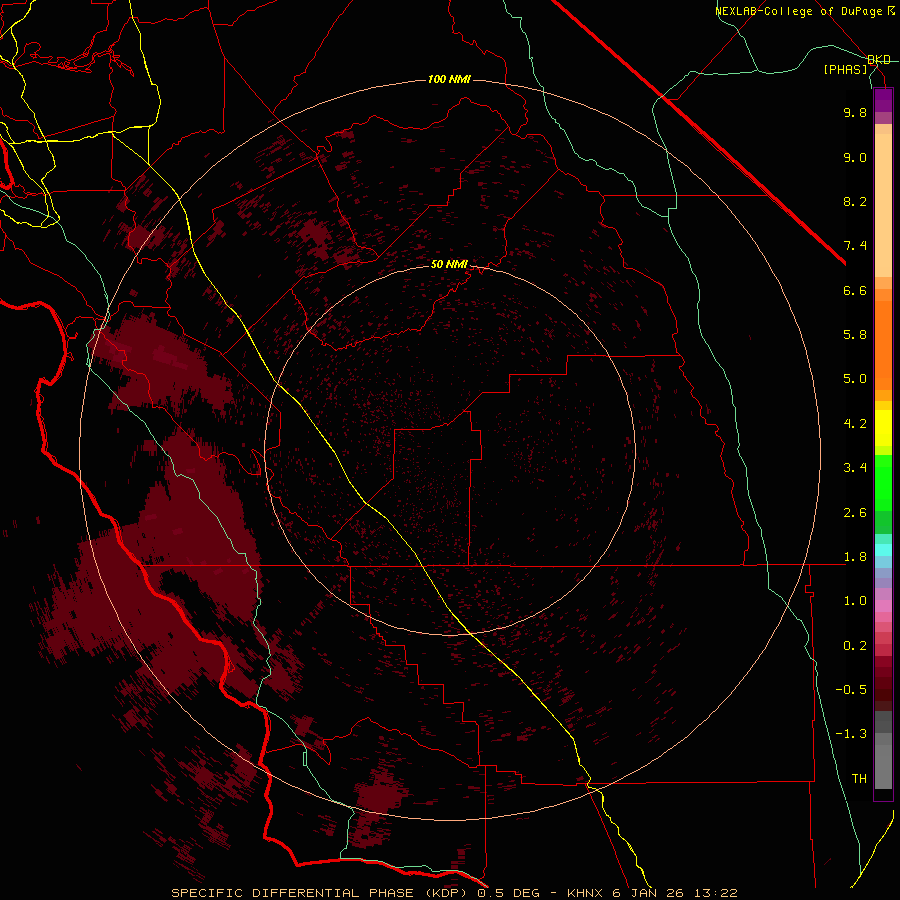Click the -0.5 legend value
Screen dimensions: 900x900
(851, 690)
